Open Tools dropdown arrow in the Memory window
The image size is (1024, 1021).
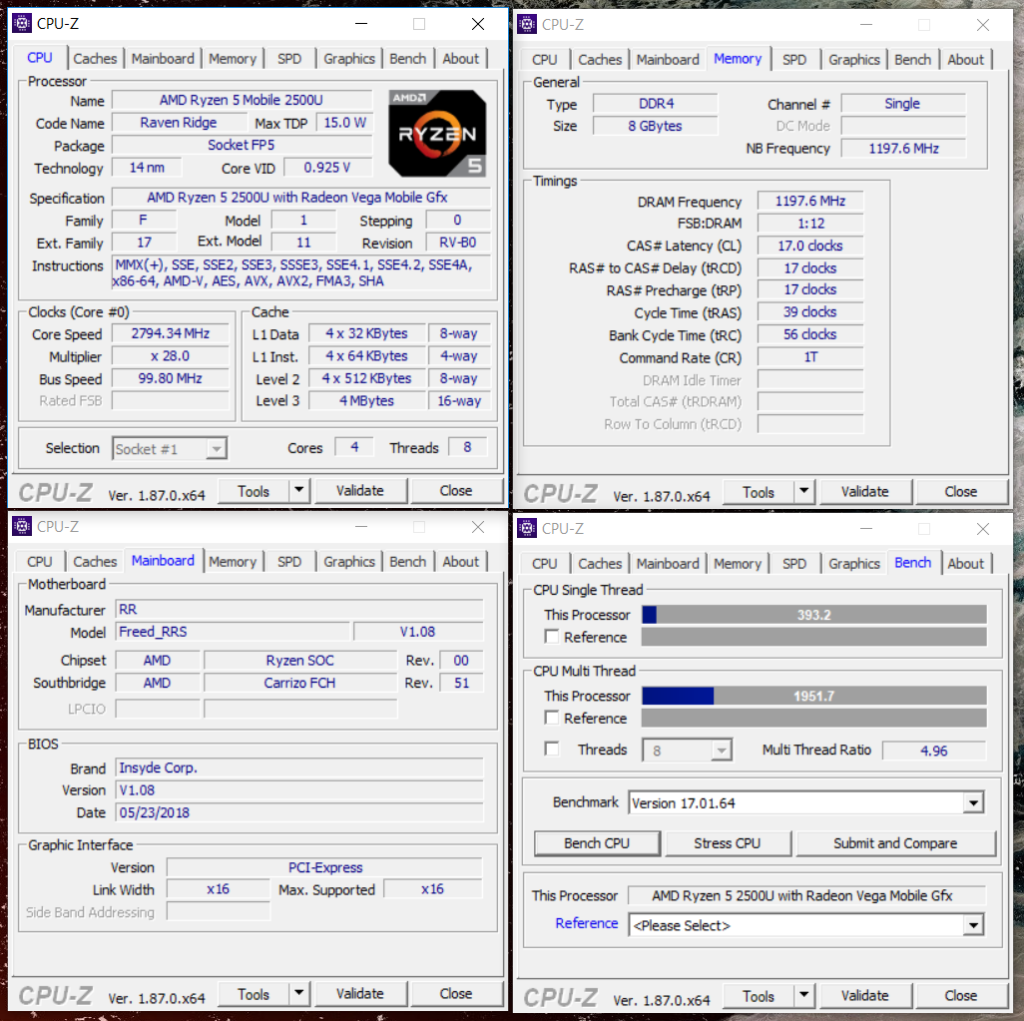(x=804, y=492)
